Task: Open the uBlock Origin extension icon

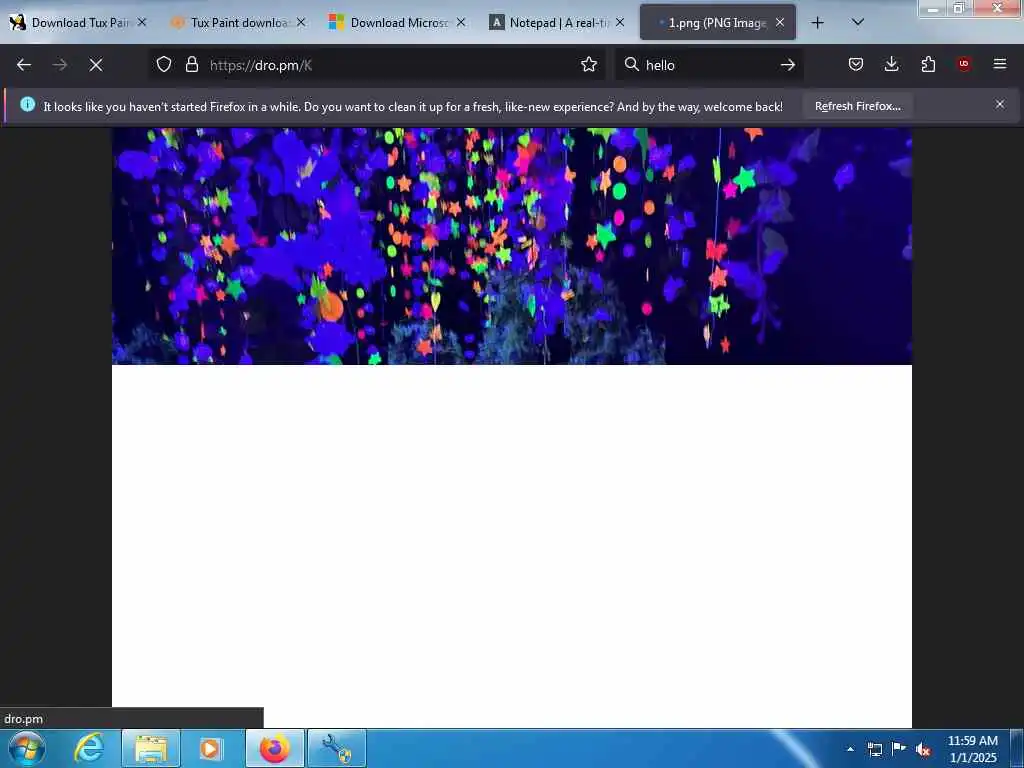Action: tap(964, 64)
